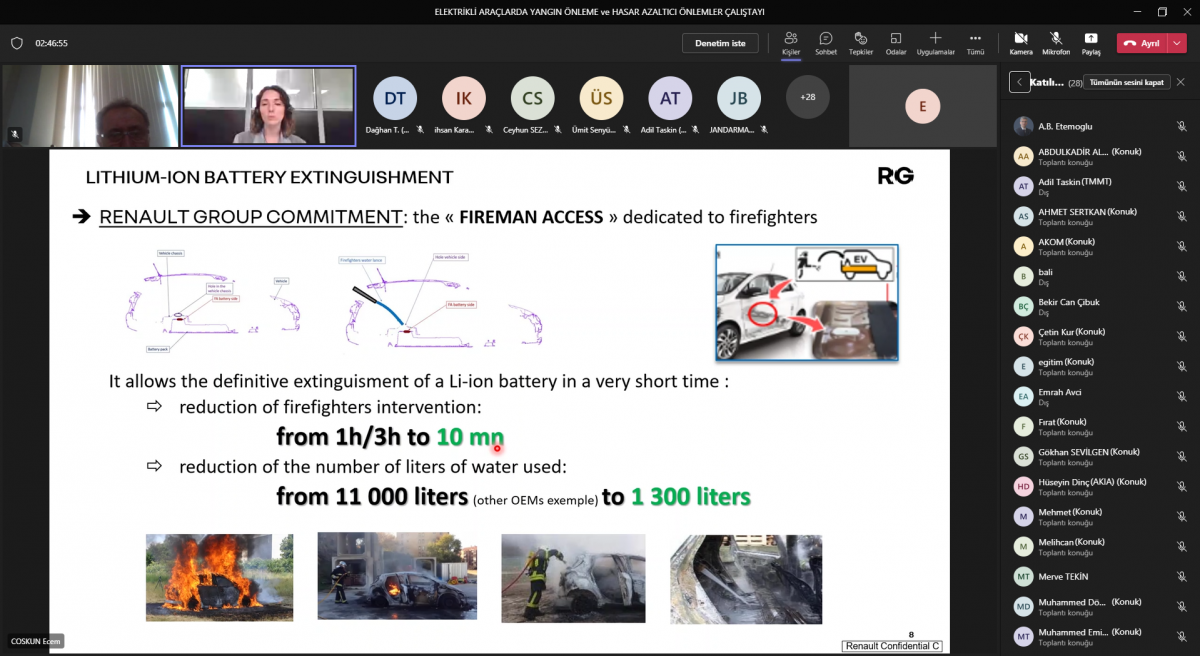Image resolution: width=1200 pixels, height=656 pixels.
Task: Open the Sohbet chat panel
Action: point(826,43)
